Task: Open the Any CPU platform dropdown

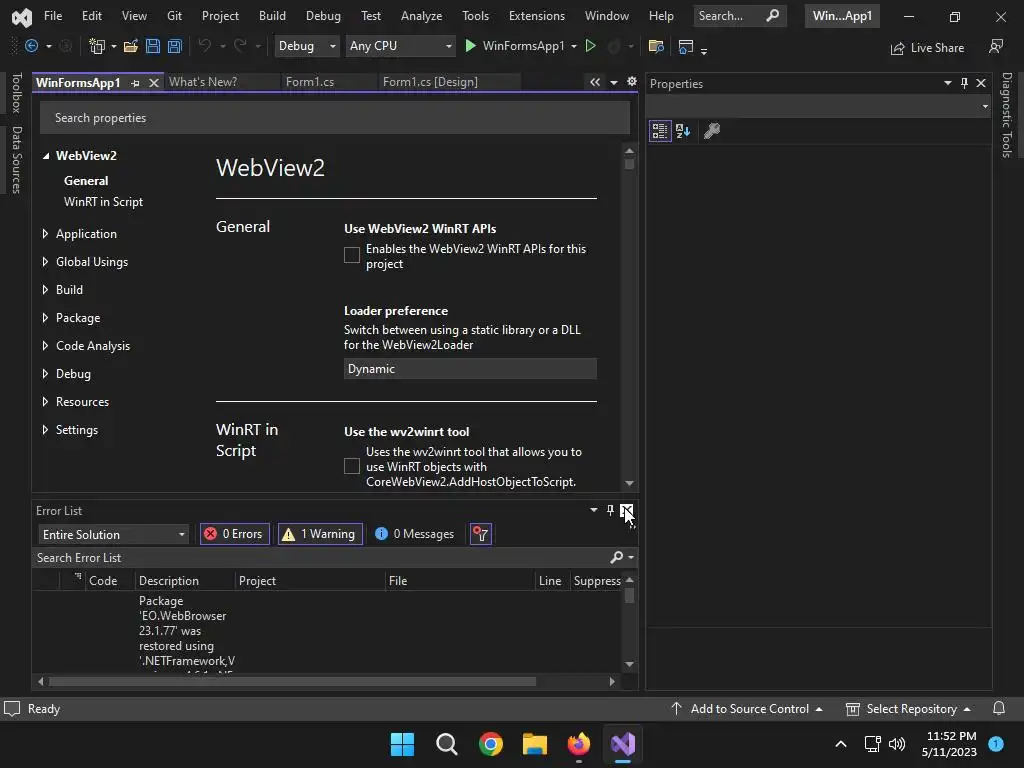Action: coord(400,46)
